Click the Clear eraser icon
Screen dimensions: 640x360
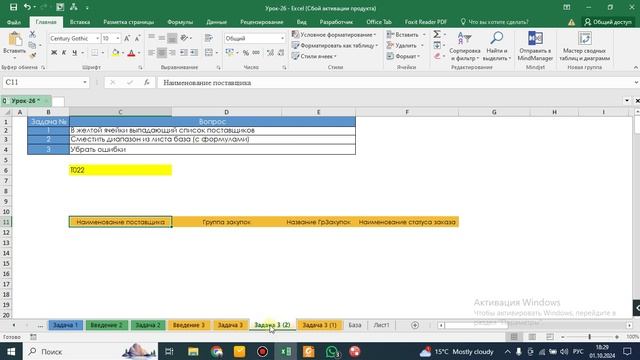[x=437, y=56]
